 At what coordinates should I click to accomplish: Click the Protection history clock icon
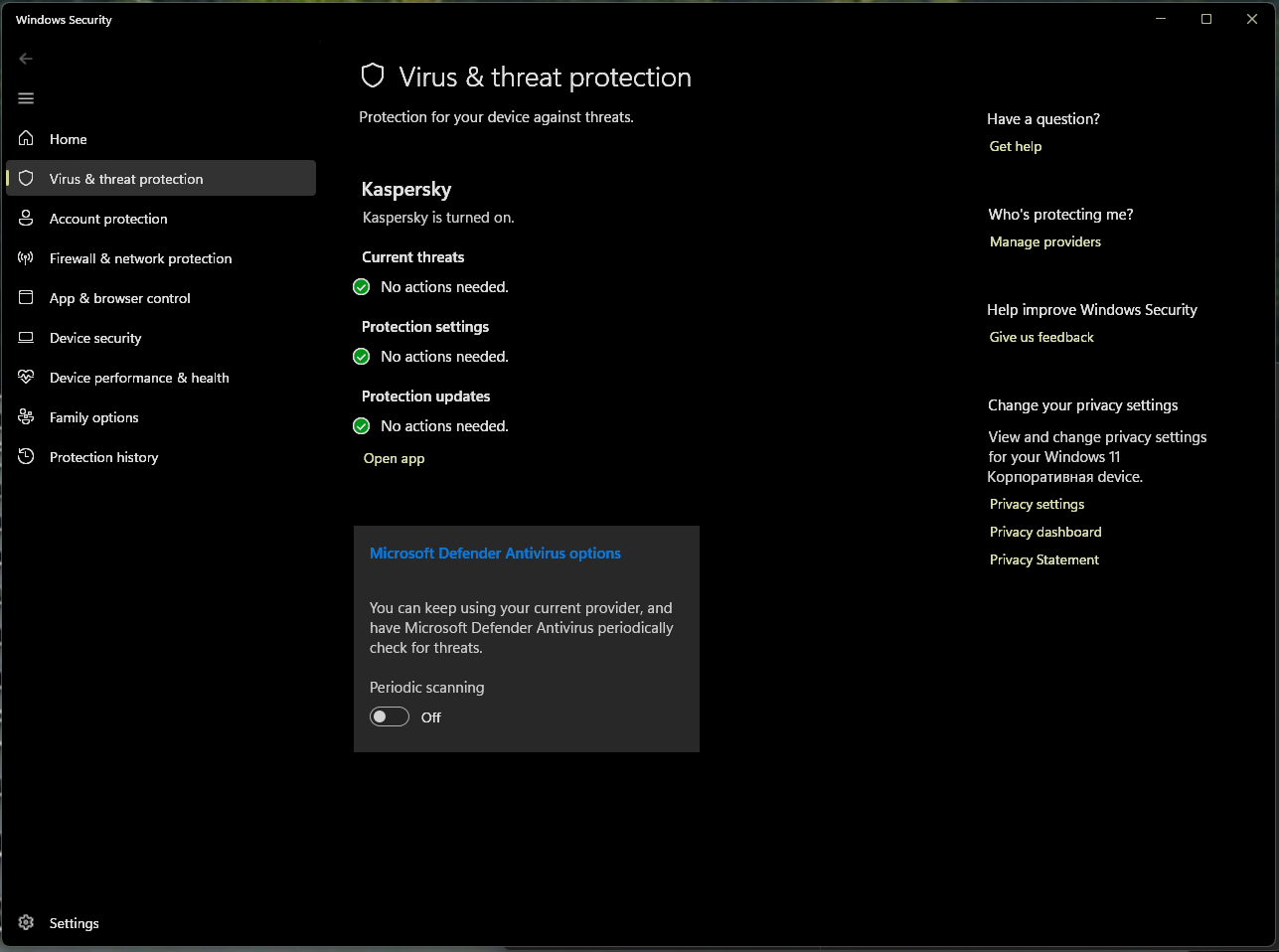tap(26, 456)
